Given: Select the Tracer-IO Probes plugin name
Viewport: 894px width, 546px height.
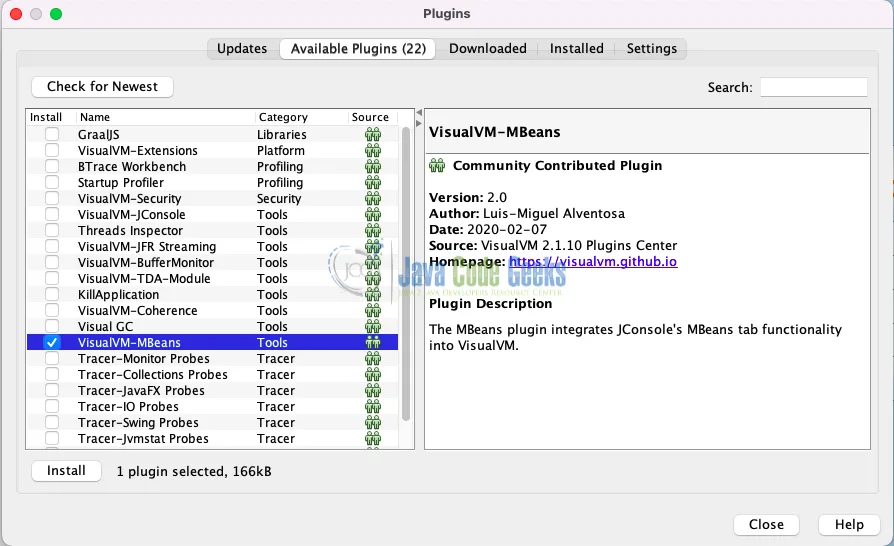Looking at the screenshot, I should [128, 406].
